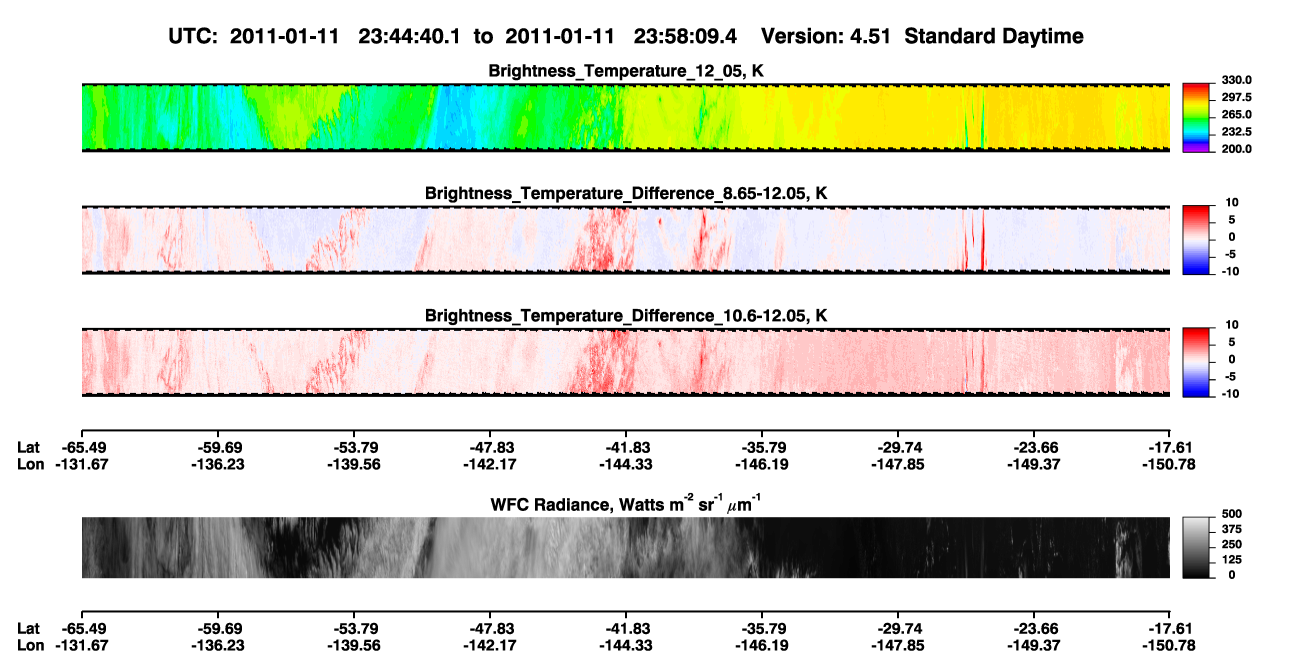Viewport: 1300px width, 667px height.
Task: Click the 10 tick on the 10.6-12.05 colorbar
Action: click(x=1233, y=325)
